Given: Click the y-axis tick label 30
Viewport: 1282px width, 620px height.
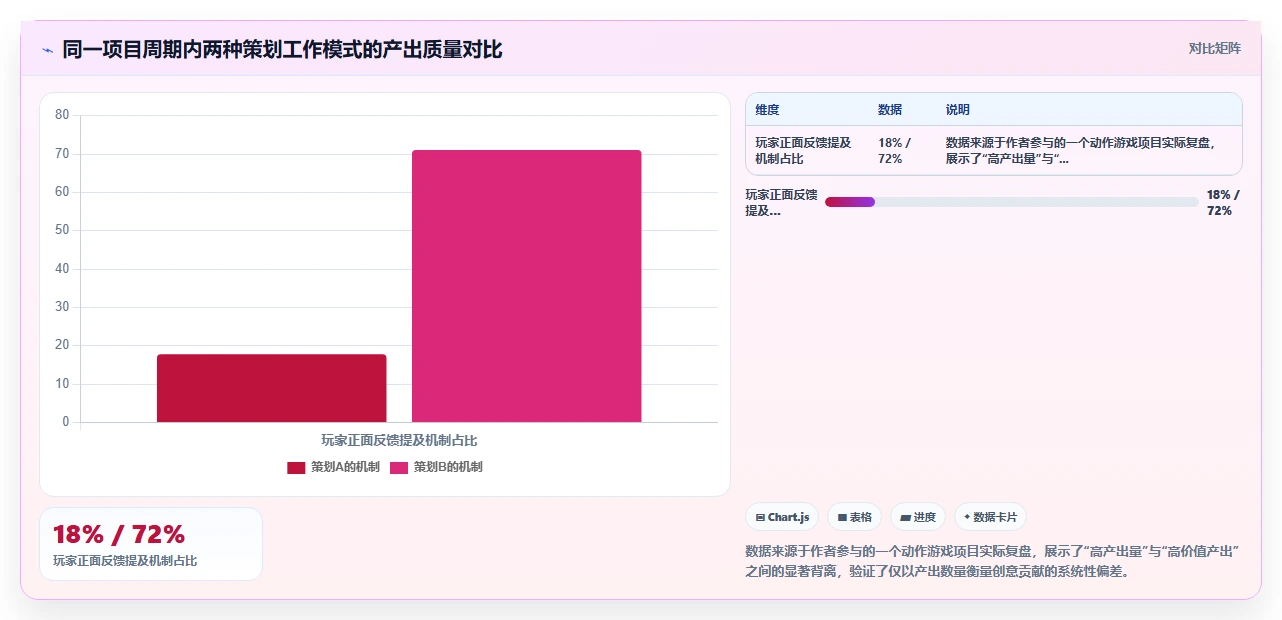Looking at the screenshot, I should click(62, 307).
